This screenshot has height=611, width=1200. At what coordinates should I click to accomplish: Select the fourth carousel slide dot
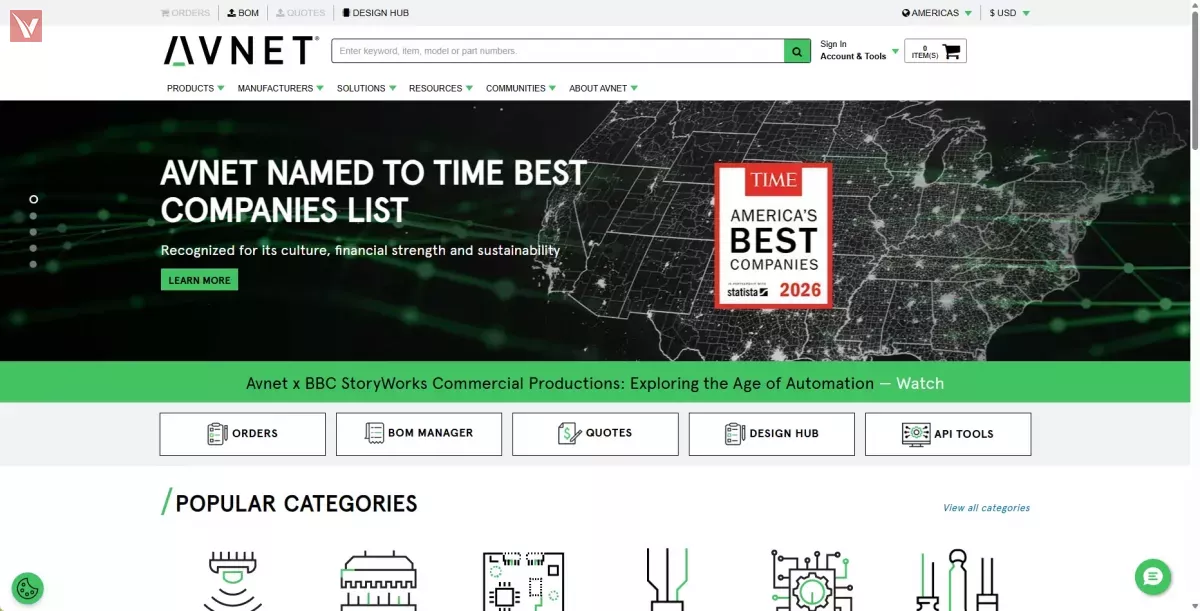(x=33, y=248)
